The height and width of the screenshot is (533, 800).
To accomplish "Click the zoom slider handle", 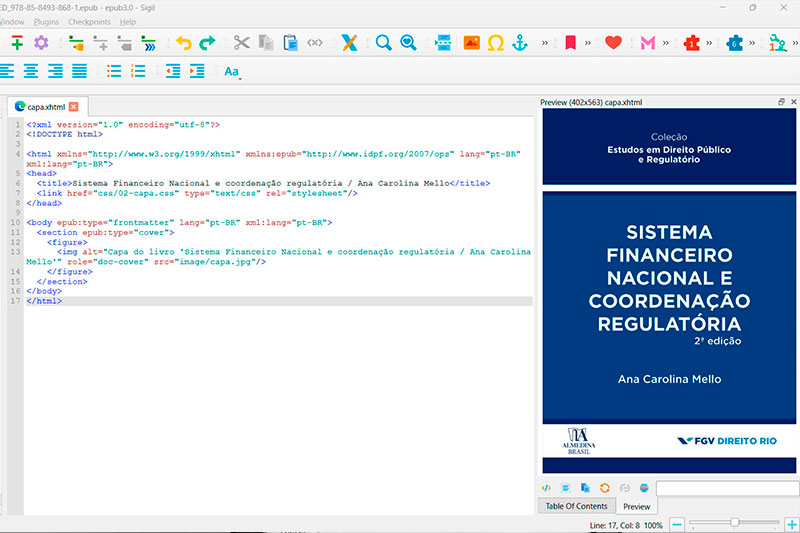I will (x=734, y=523).
